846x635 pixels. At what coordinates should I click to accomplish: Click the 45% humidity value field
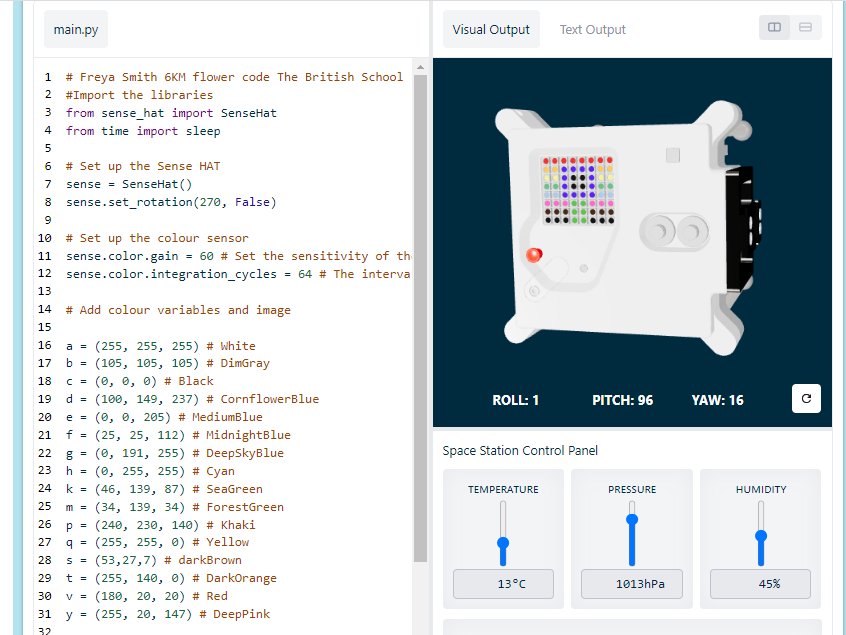point(760,584)
